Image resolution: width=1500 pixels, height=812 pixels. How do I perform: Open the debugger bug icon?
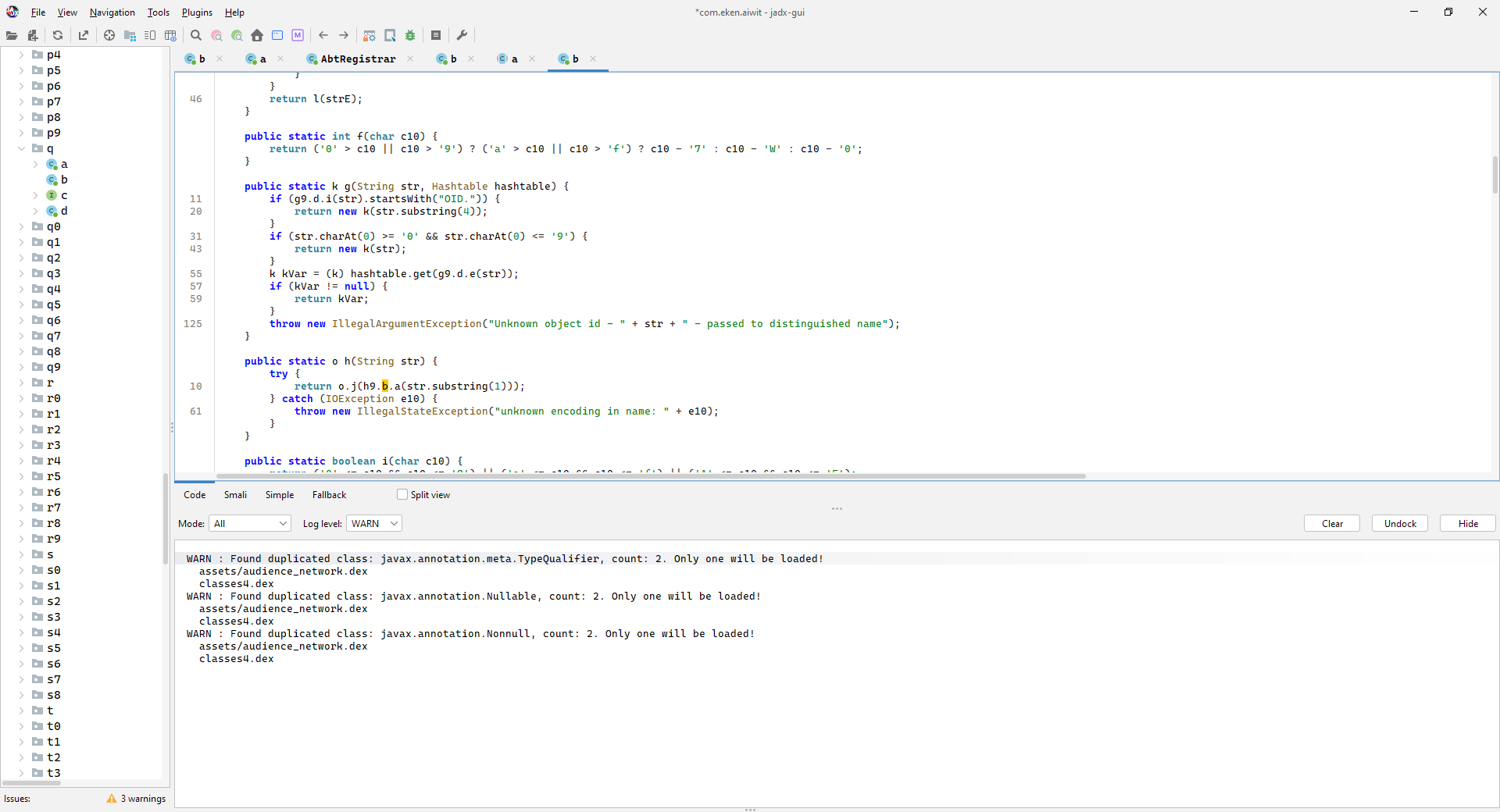point(410,35)
